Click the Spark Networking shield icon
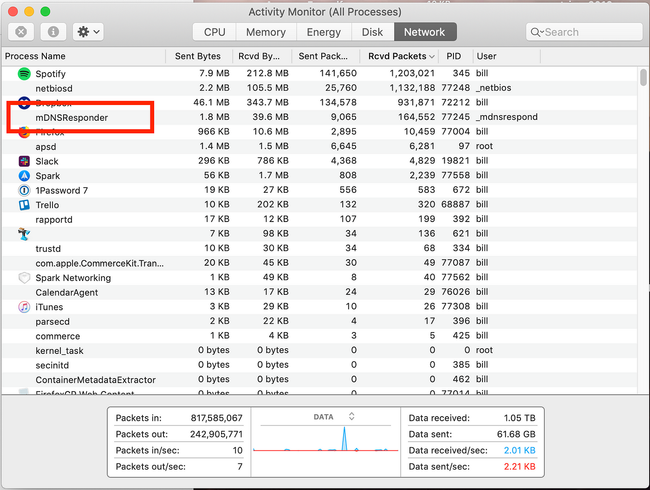650x490 pixels. (24, 278)
